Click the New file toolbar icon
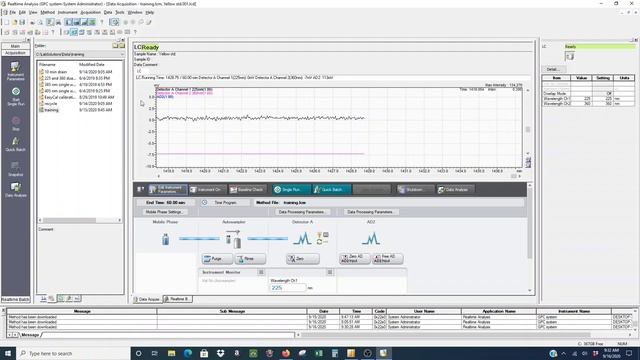Screen dimensions: 640x360 [7, 22]
